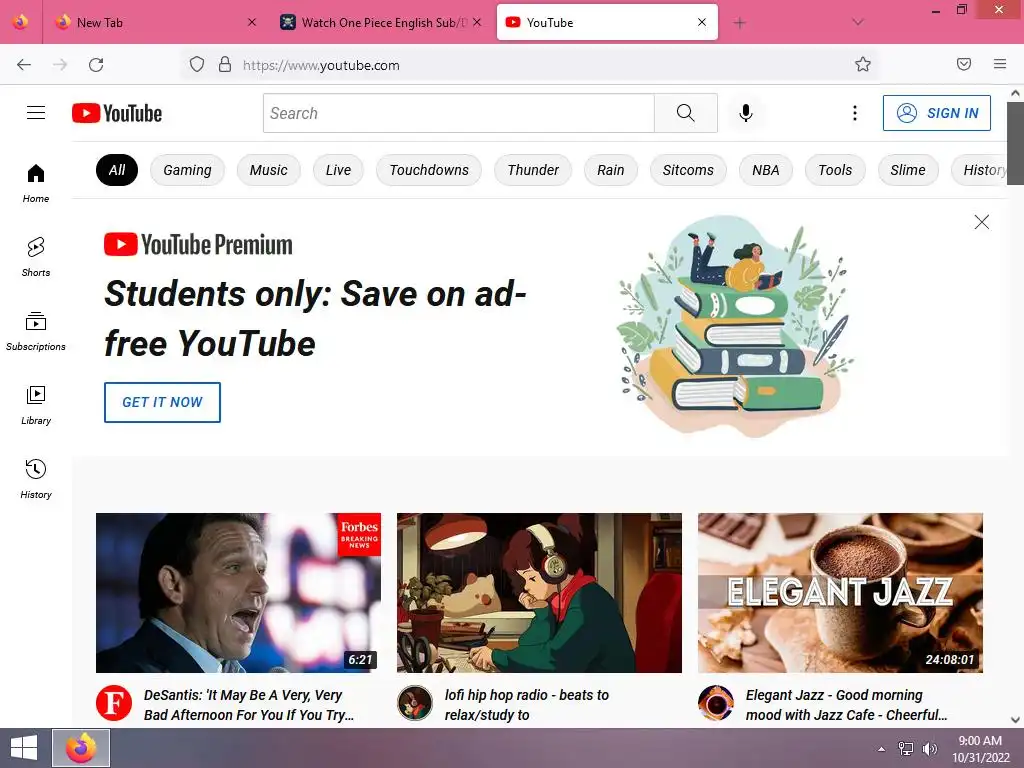
Task: Select the NBA filter chip
Action: pos(765,170)
